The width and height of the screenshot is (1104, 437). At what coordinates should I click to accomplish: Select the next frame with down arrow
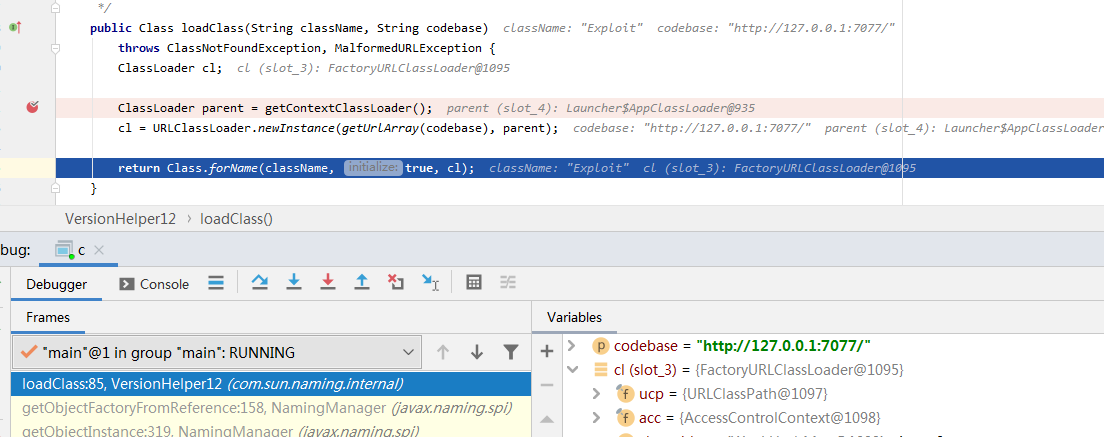tap(477, 352)
